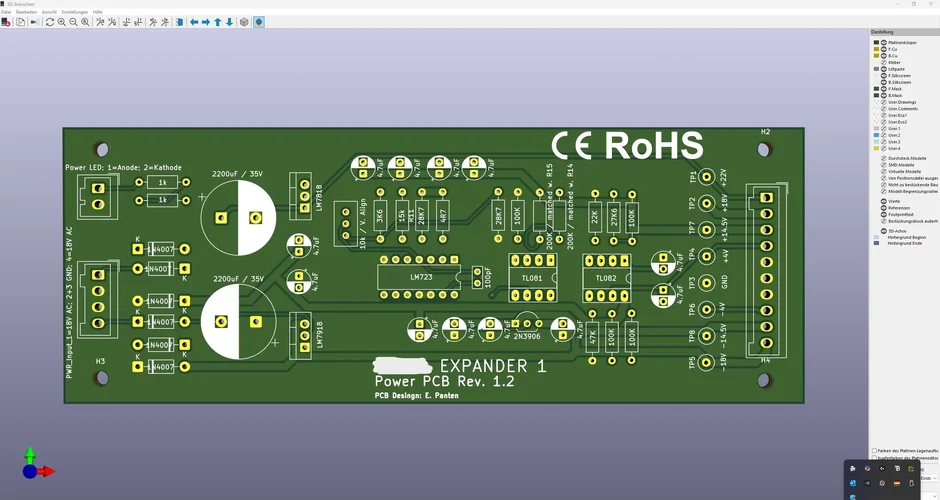
Task: Hide the Lötpaste layer
Action: (884, 69)
